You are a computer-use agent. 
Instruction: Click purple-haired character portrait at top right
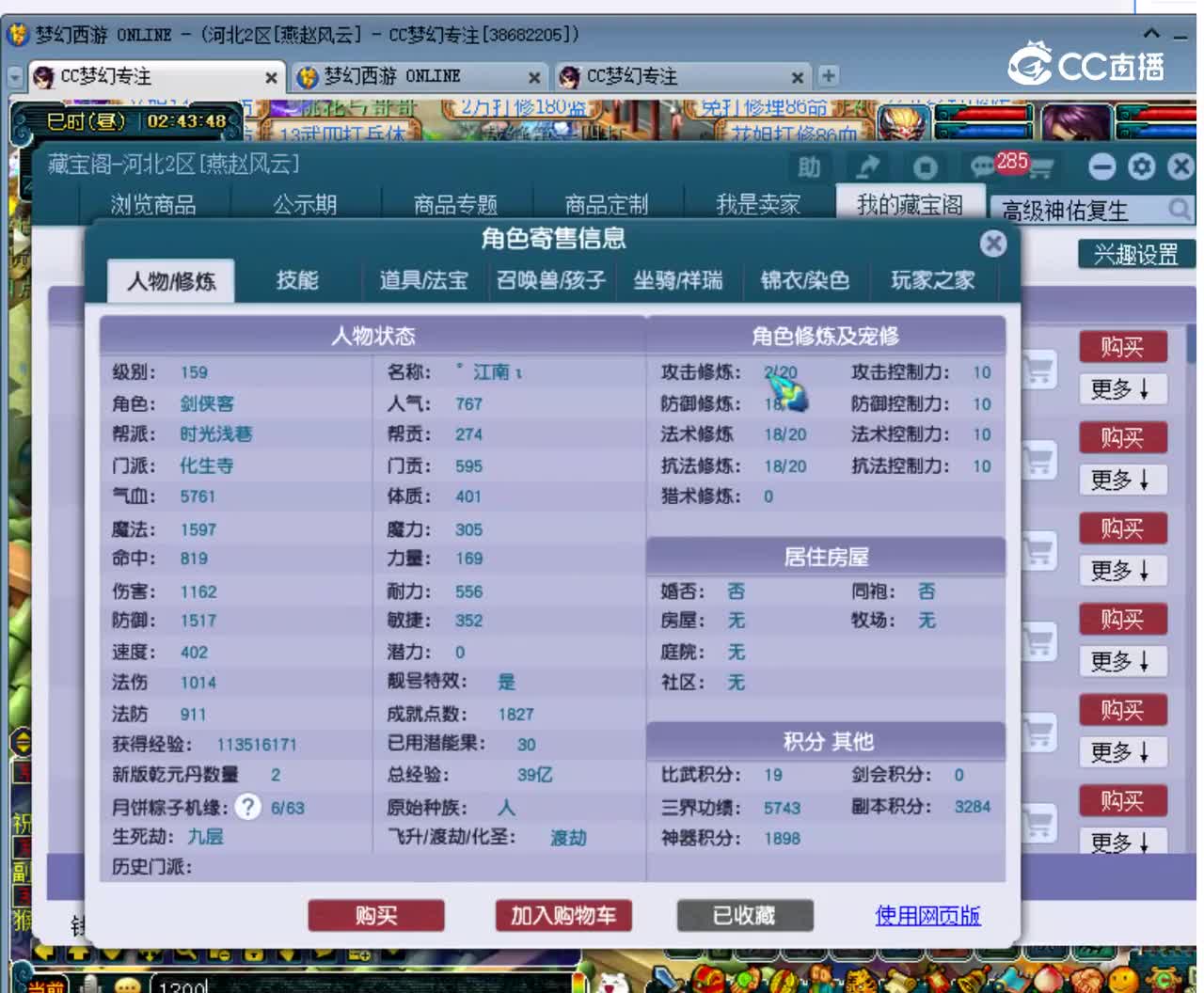coord(1074,124)
